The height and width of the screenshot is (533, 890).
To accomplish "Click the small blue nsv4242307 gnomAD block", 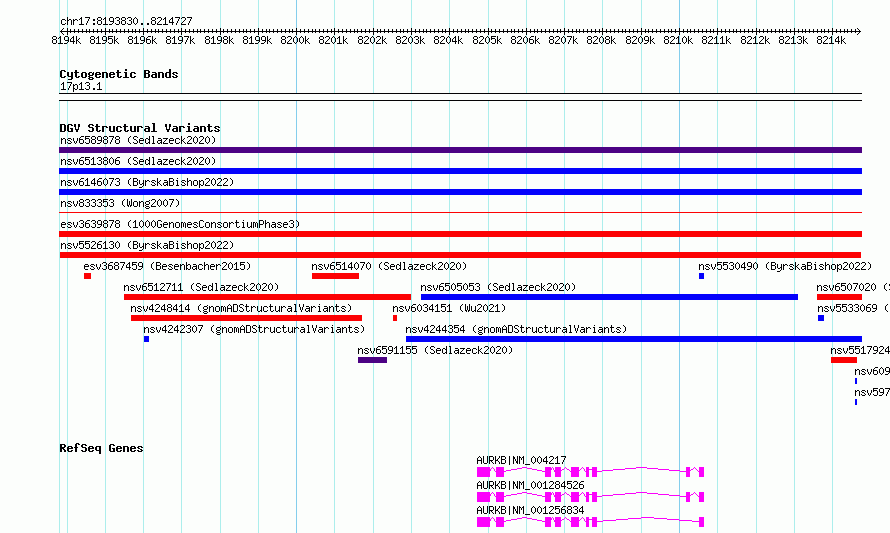I will coord(146,339).
